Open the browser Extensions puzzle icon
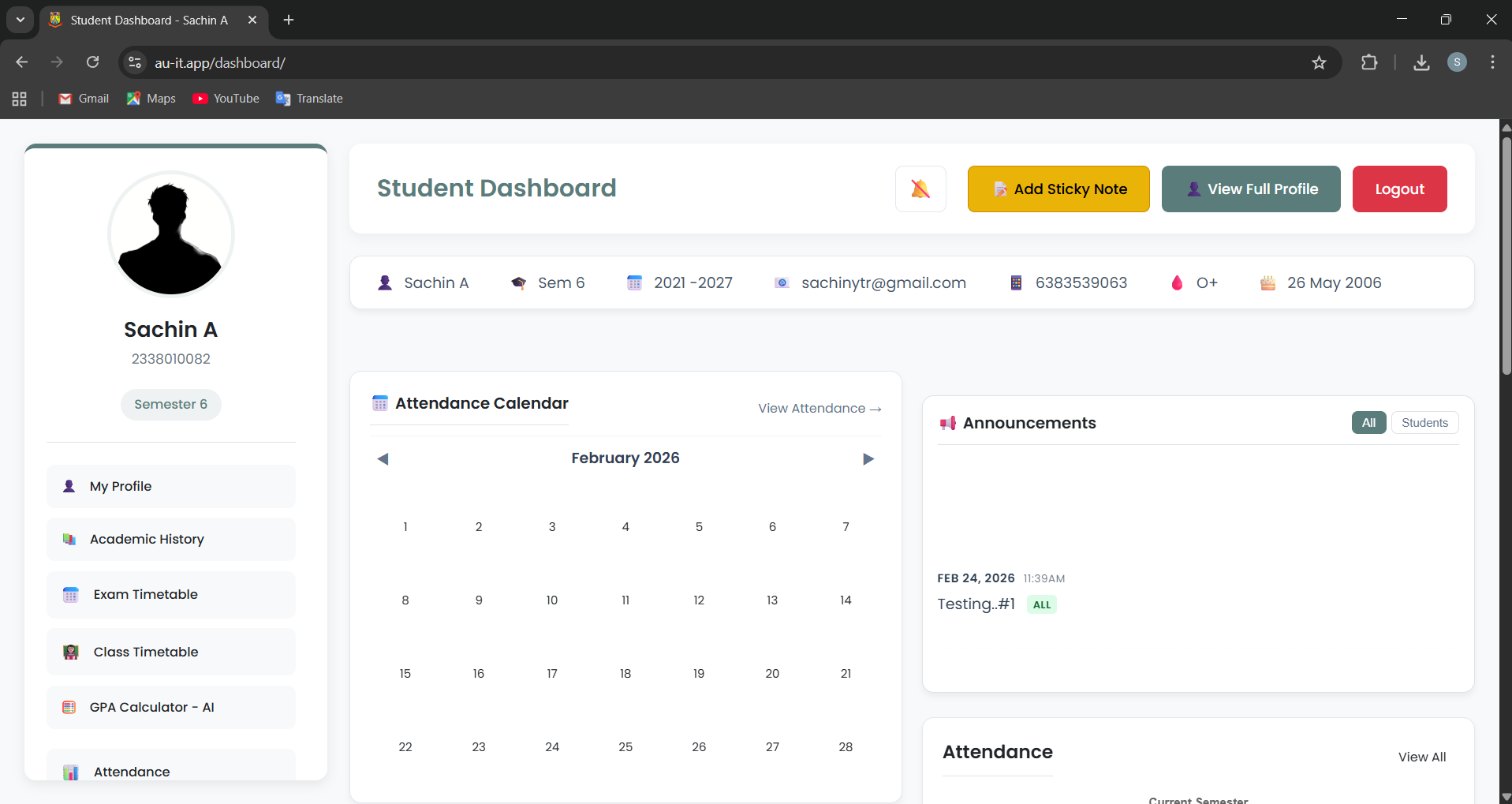Viewport: 1512px width, 804px height. [1369, 62]
